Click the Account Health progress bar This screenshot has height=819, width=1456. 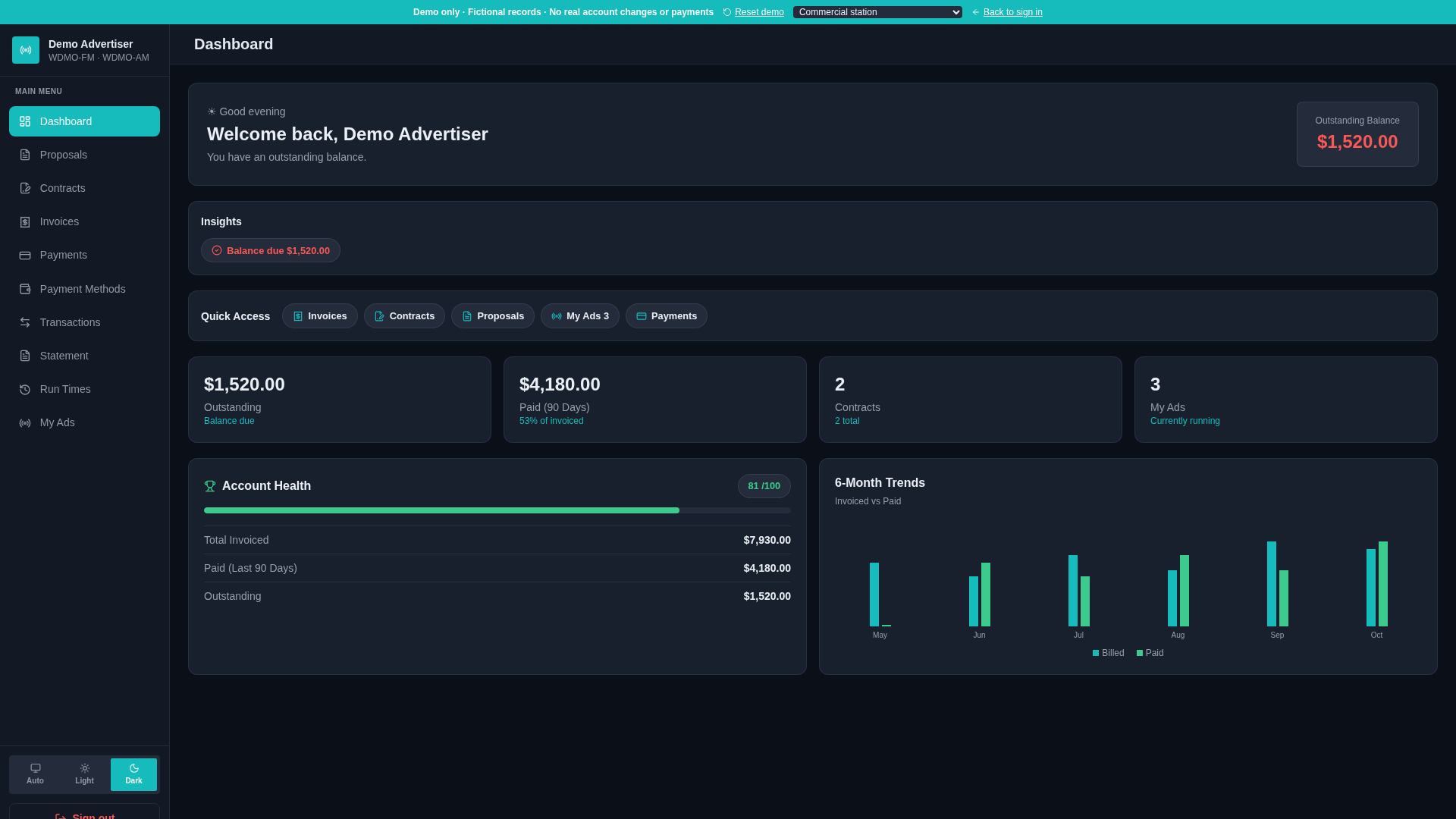tap(497, 510)
